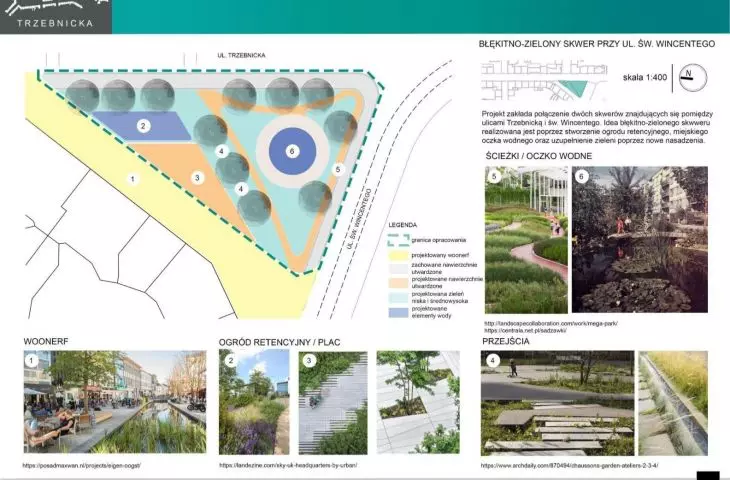Click the 'LEGENDA' heading
Viewport: 730px width, 480px height.
coord(403,225)
